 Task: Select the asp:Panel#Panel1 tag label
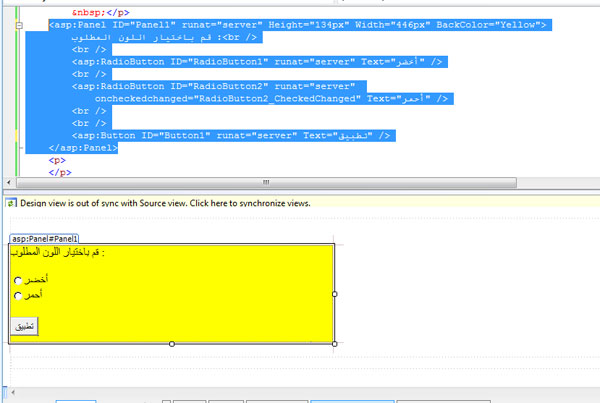(x=44, y=240)
